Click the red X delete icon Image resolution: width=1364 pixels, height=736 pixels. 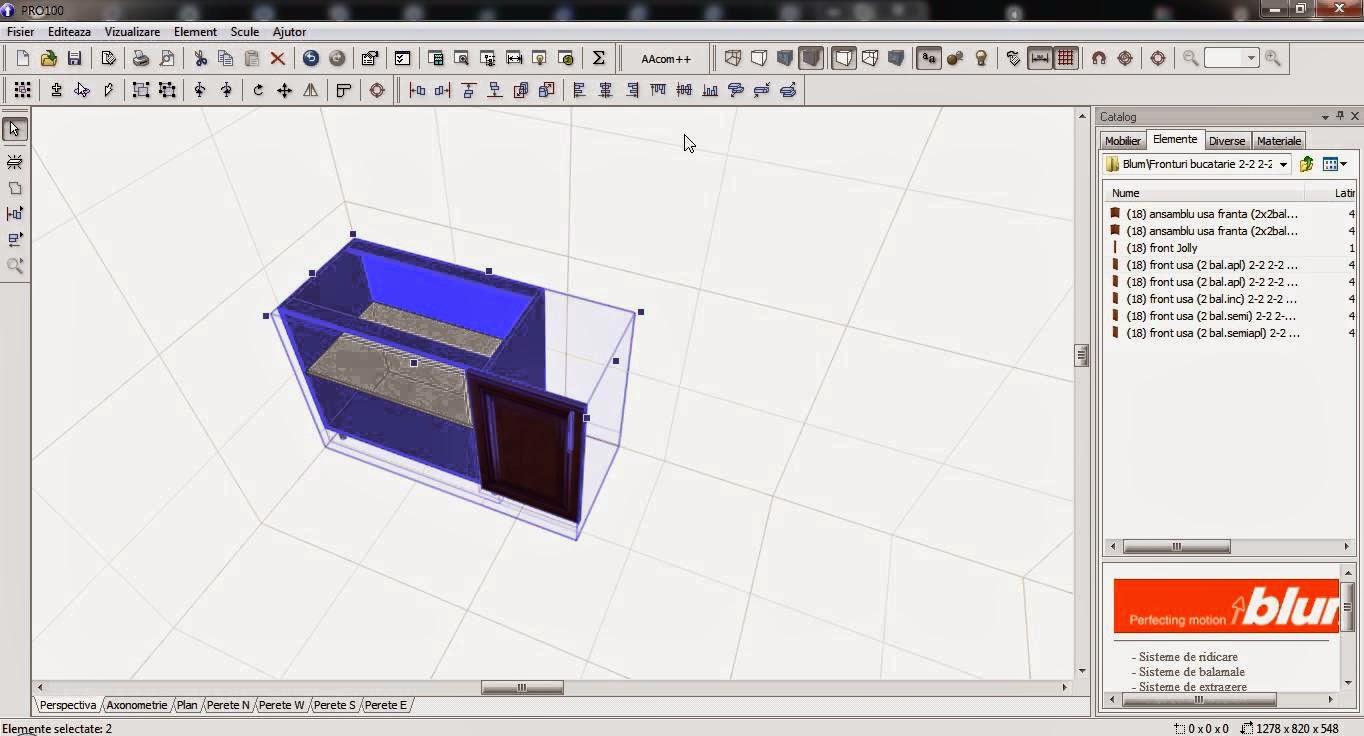(278, 59)
